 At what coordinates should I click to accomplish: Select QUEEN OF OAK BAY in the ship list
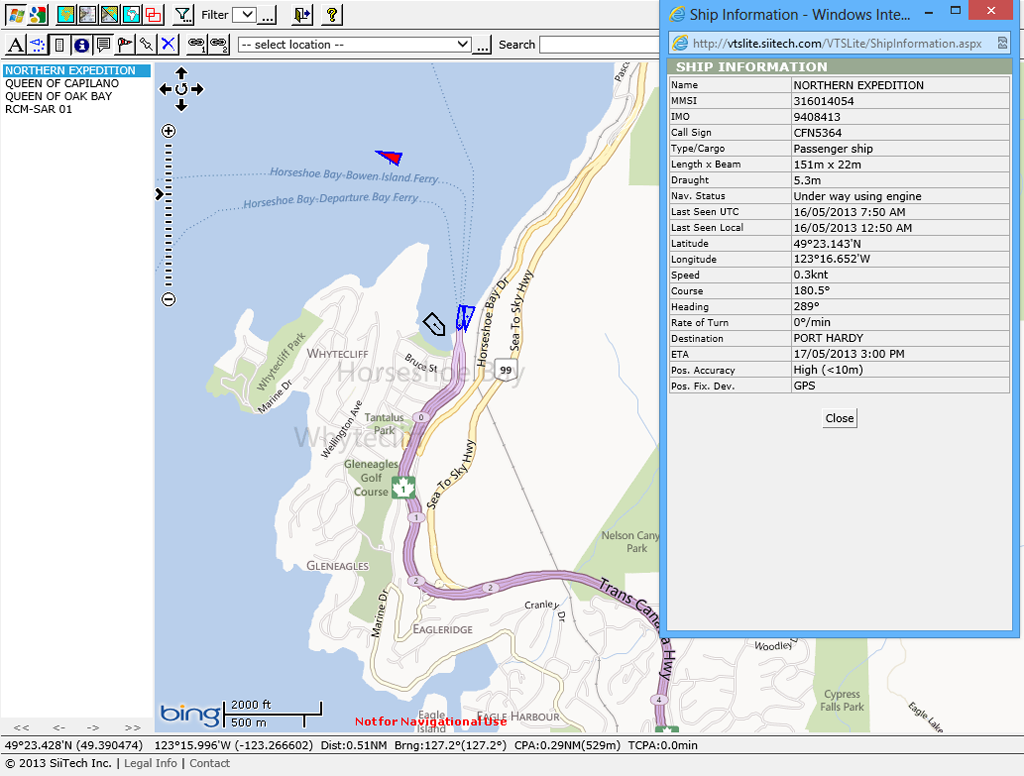point(59,96)
